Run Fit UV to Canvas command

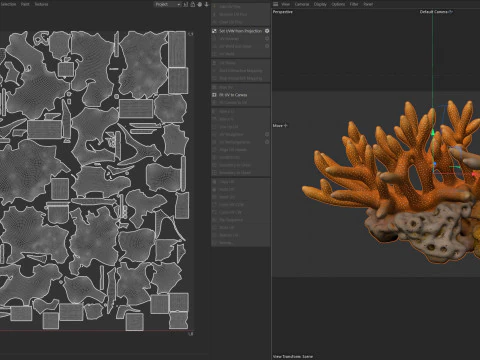pyautogui.click(x=233, y=95)
